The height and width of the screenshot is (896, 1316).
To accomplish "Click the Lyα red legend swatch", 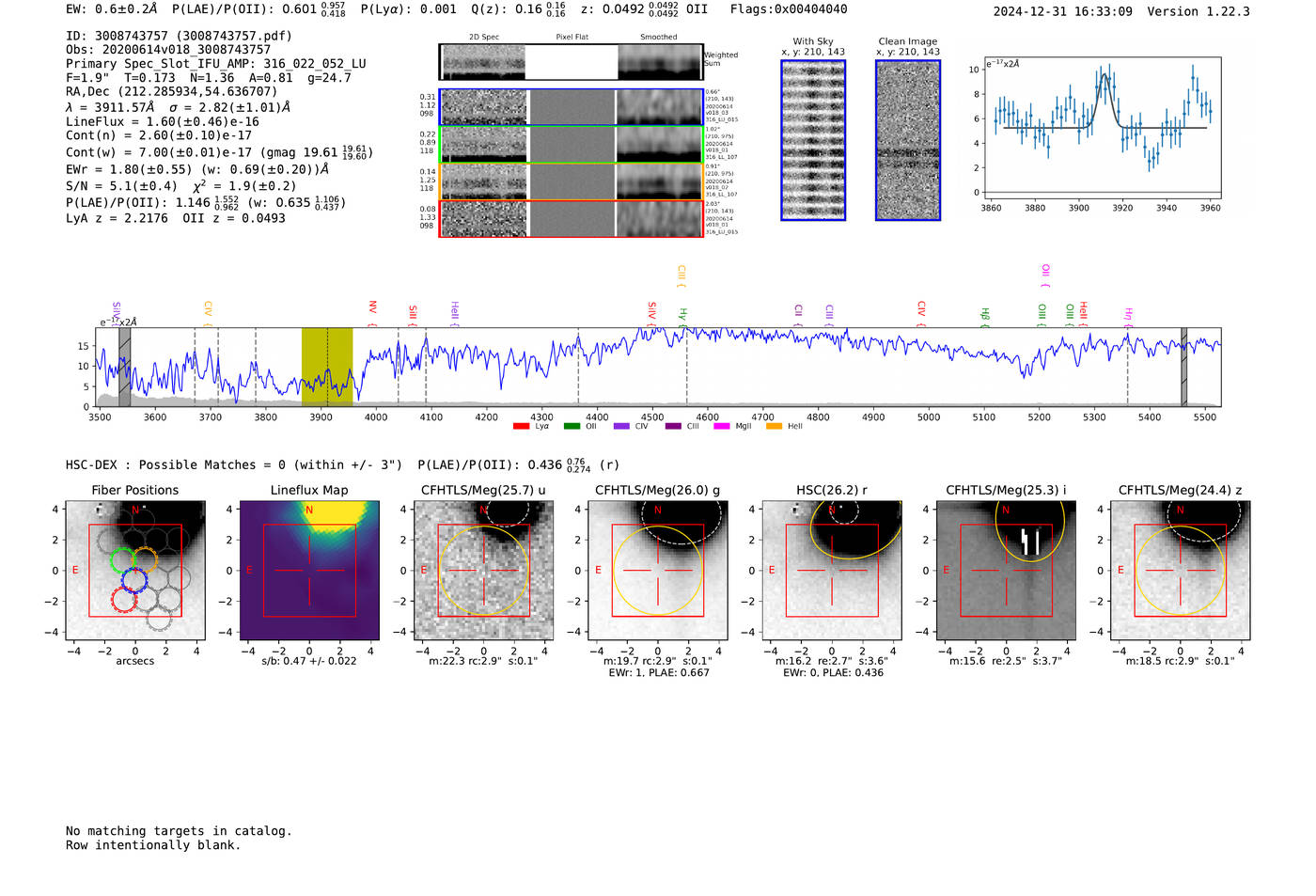I will click(521, 427).
